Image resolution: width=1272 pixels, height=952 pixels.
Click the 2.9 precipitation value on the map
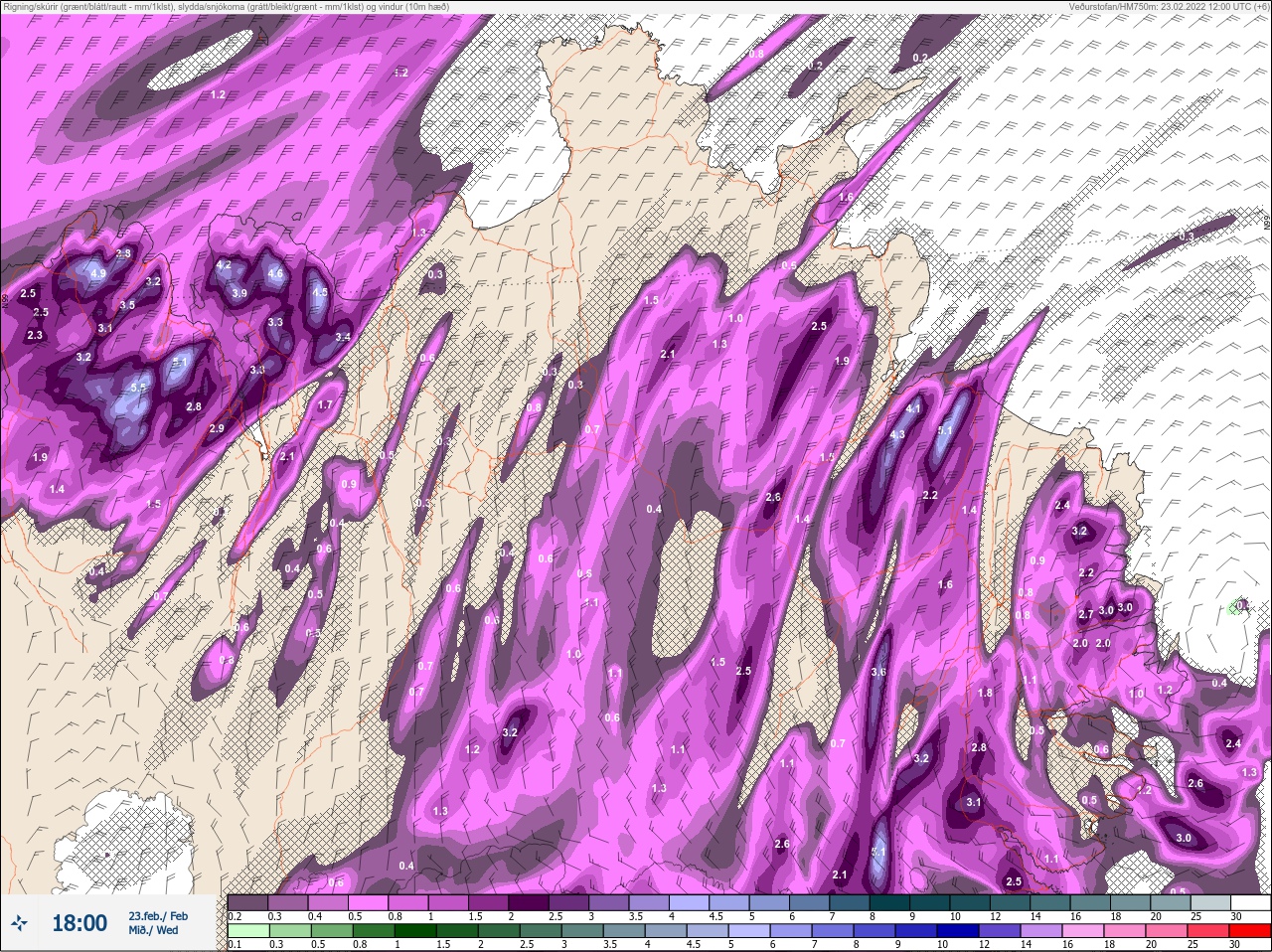217,428
